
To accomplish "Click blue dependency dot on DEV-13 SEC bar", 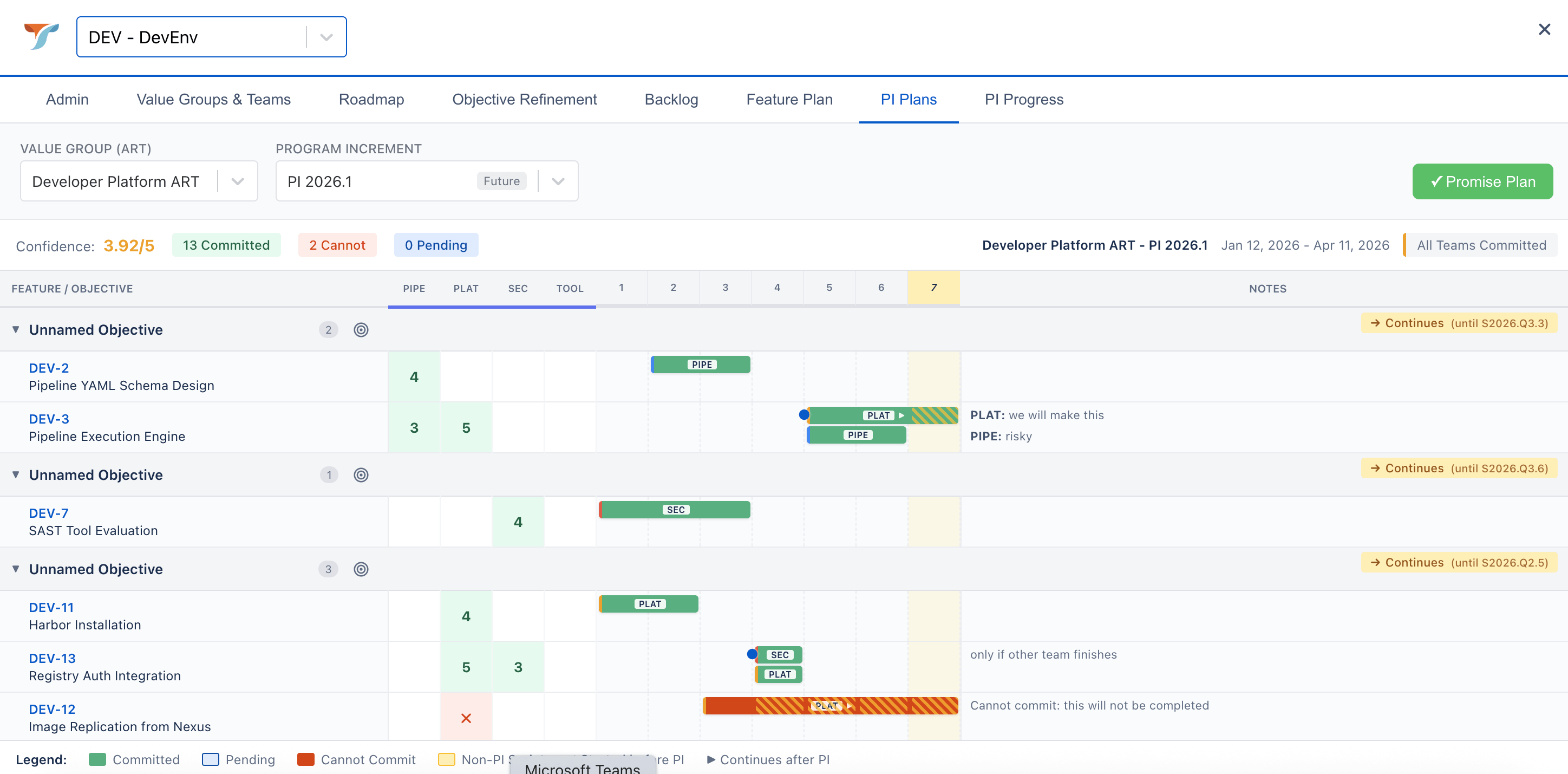I will coord(752,654).
